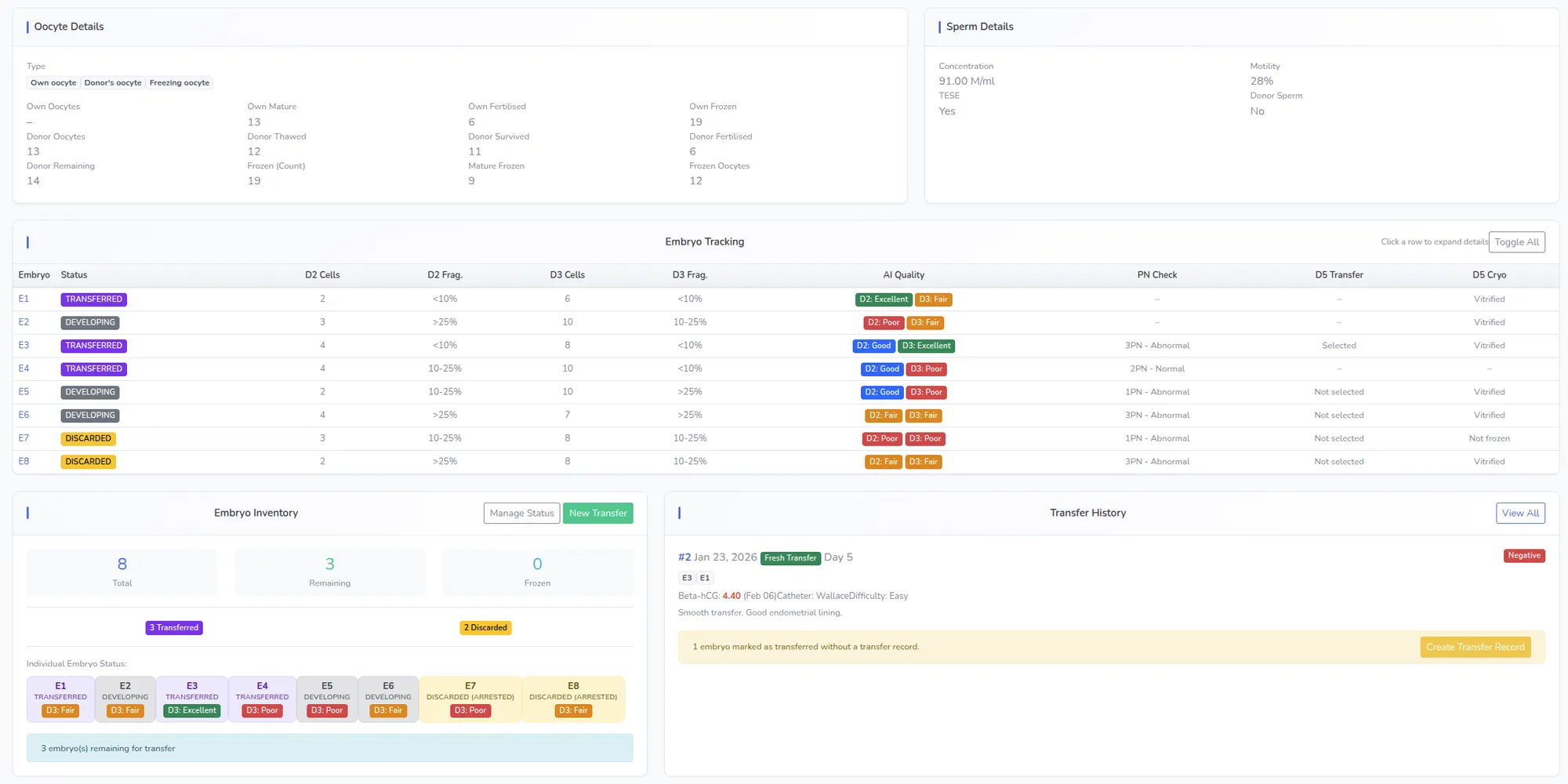The width and height of the screenshot is (1568, 784).
Task: Click the PN Check column header
Action: 1157,275
